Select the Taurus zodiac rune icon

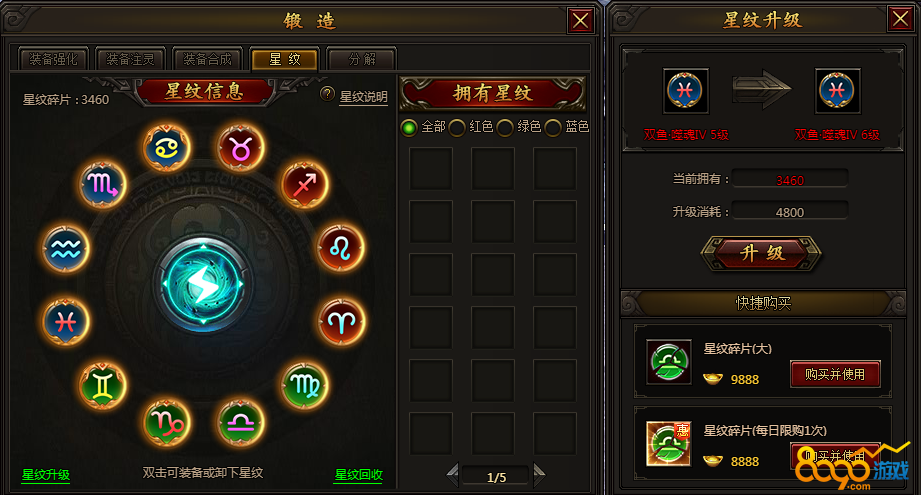point(241,147)
